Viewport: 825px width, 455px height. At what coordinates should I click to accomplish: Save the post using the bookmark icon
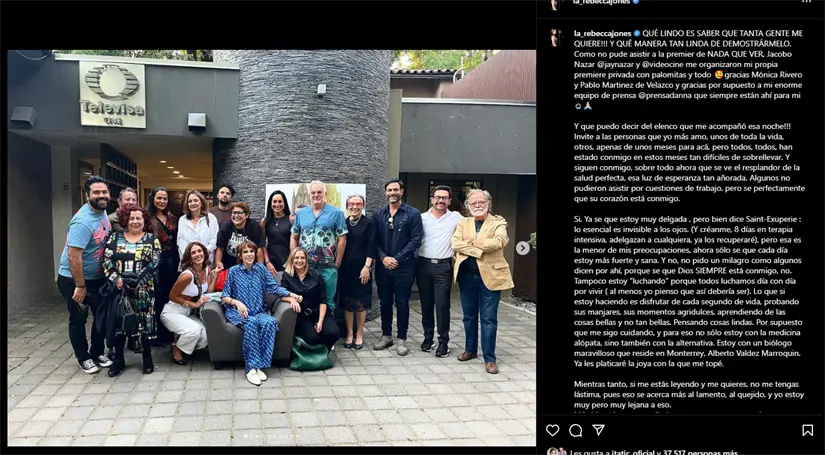[808, 430]
